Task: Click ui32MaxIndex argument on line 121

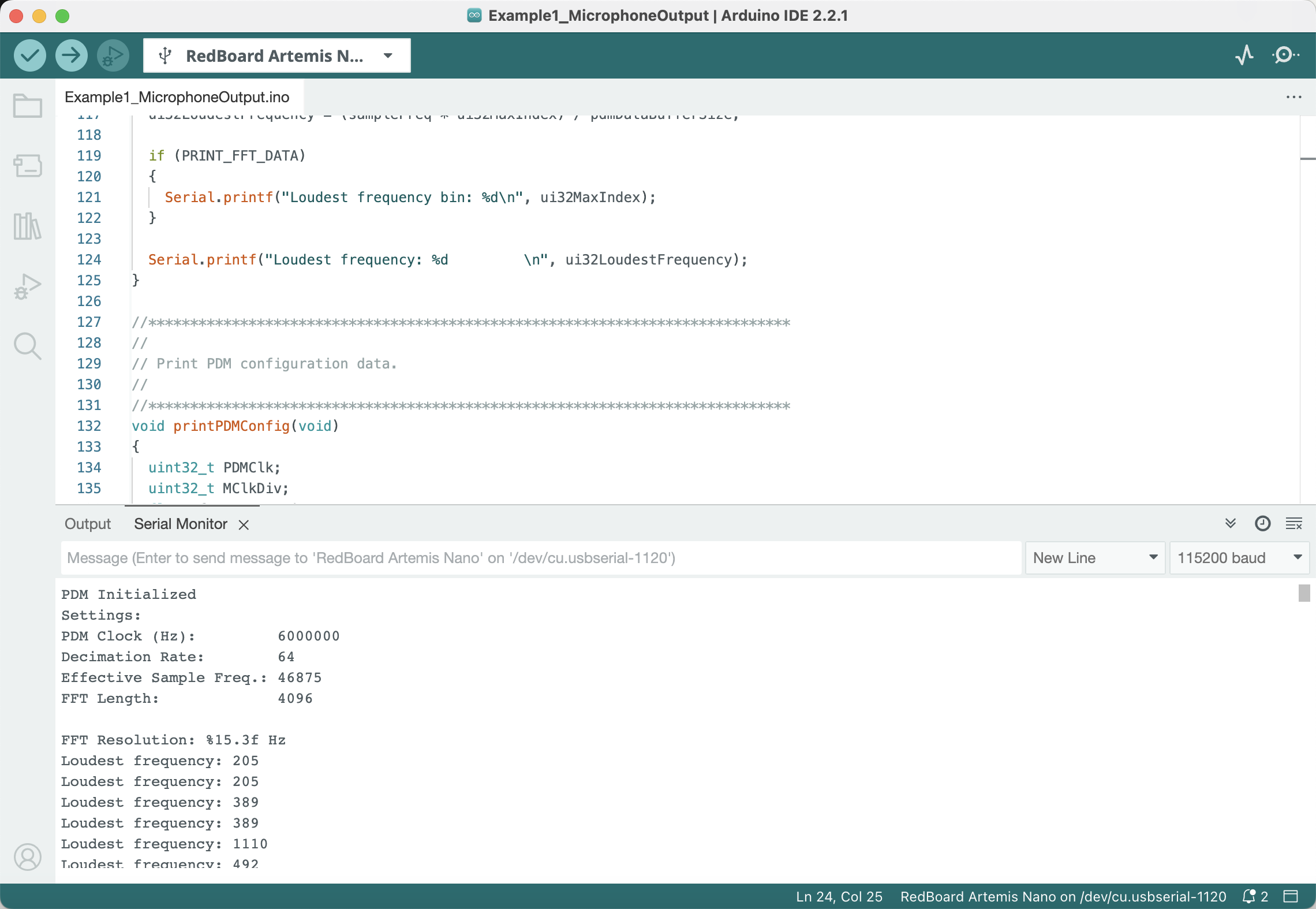Action: pos(590,198)
